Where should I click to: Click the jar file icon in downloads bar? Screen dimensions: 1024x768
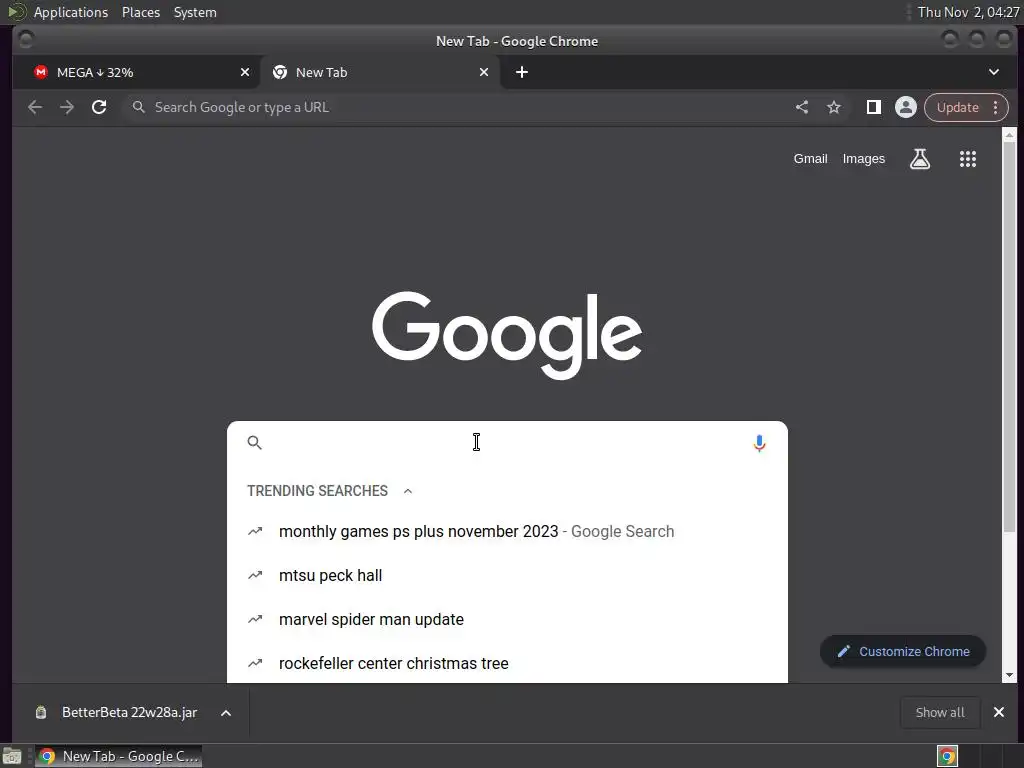[40, 712]
